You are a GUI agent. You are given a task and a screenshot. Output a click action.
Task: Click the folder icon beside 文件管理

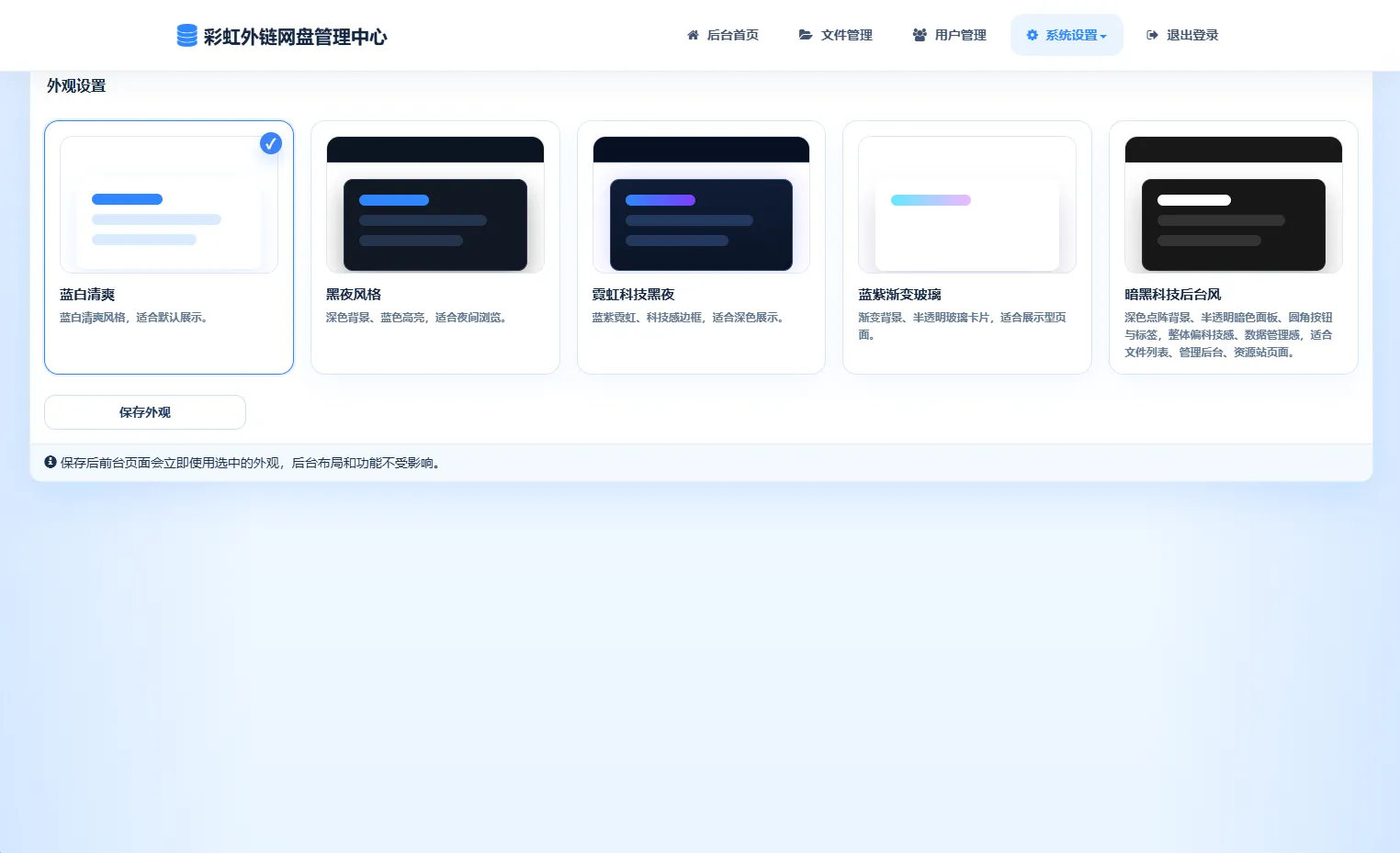(x=806, y=35)
